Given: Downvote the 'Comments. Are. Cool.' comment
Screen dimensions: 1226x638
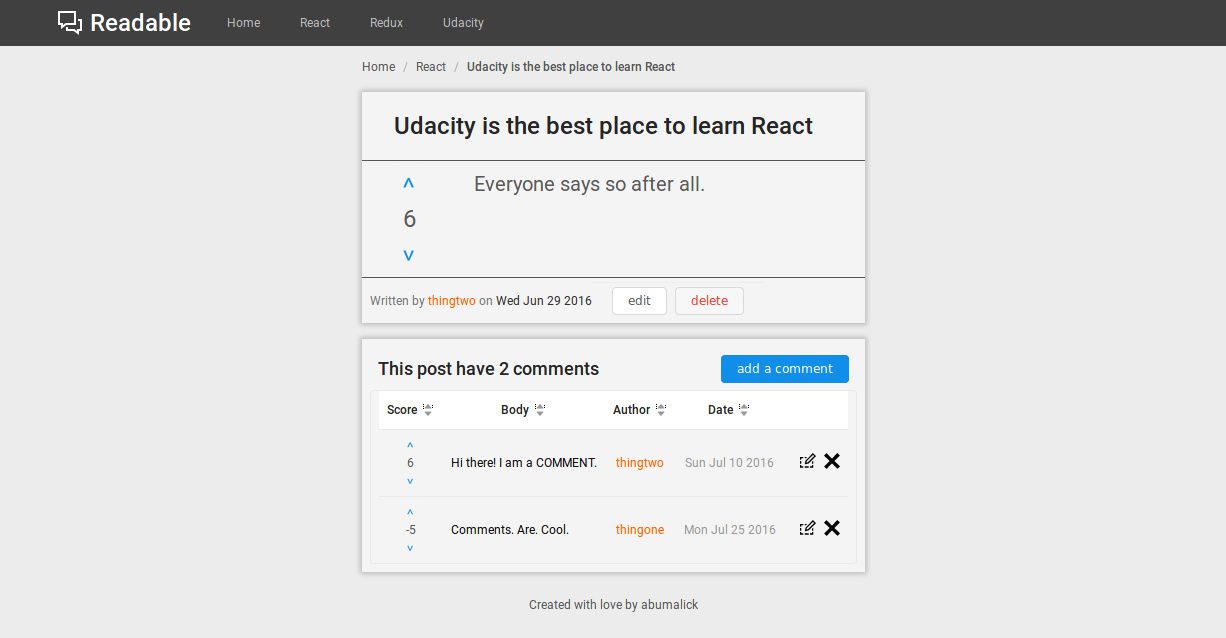Looking at the screenshot, I should pyautogui.click(x=410, y=548).
